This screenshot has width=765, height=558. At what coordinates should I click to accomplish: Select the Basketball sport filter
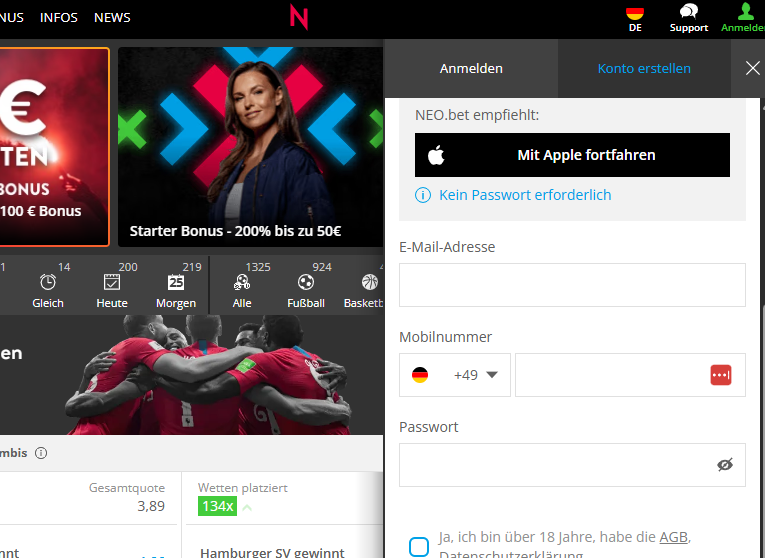[363, 285]
